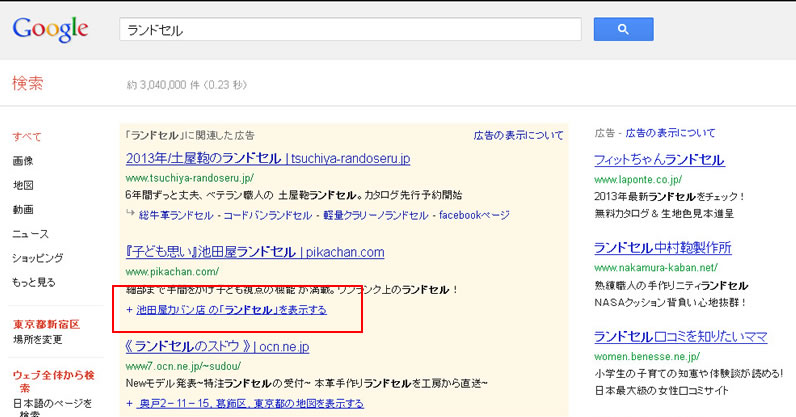Image resolution: width=796 pixels, height=417 pixels.
Task: Open the 2013年/土屋鞄のランドセル ad title
Action: 268,158
